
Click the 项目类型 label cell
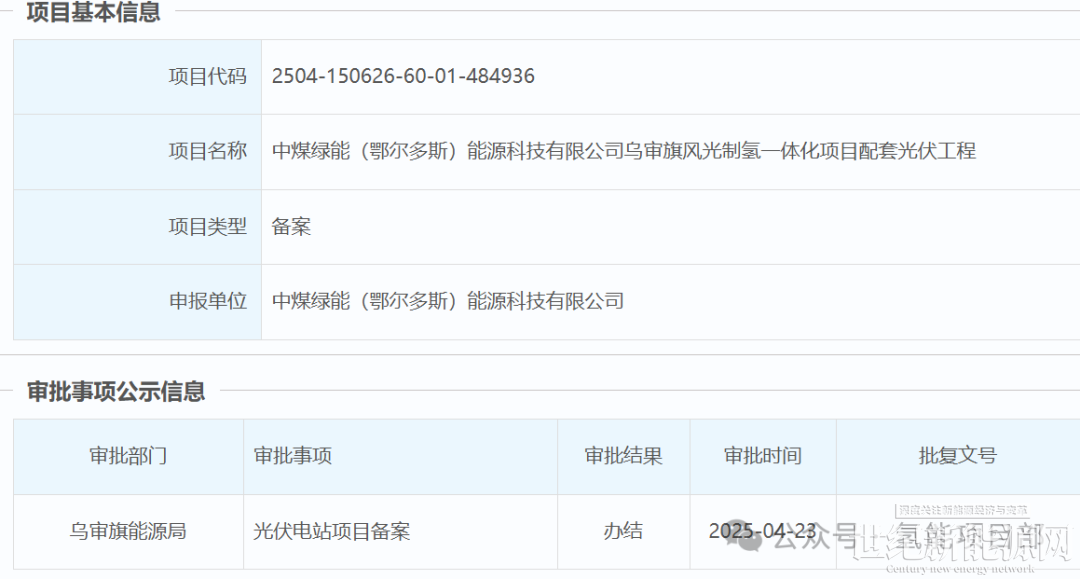[x=137, y=227]
